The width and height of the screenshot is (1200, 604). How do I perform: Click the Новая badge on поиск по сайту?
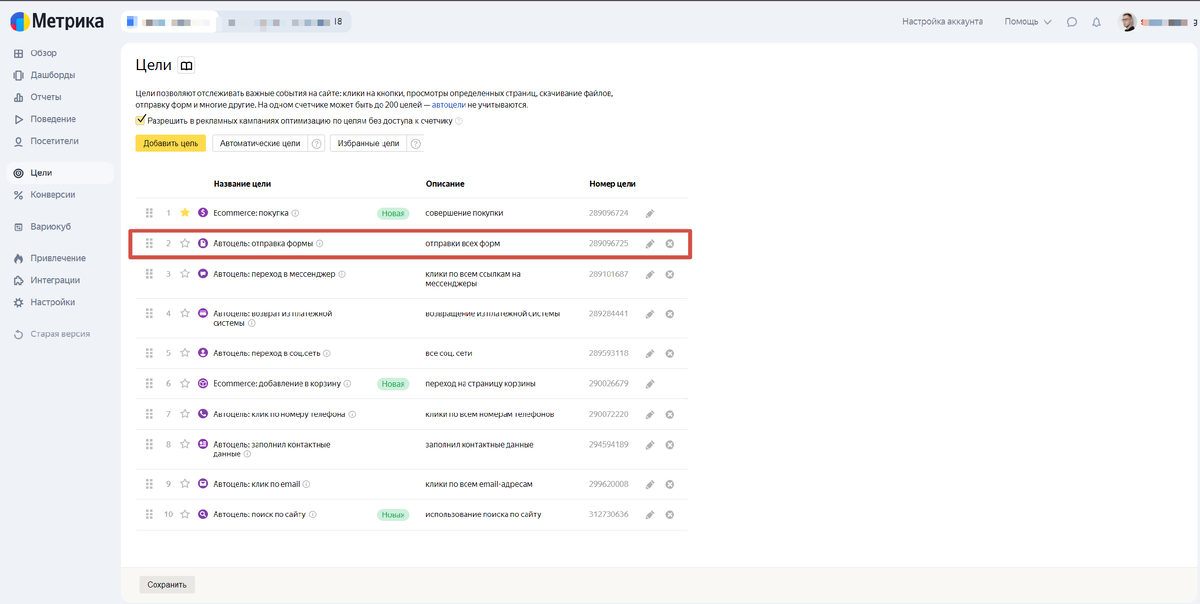point(393,515)
